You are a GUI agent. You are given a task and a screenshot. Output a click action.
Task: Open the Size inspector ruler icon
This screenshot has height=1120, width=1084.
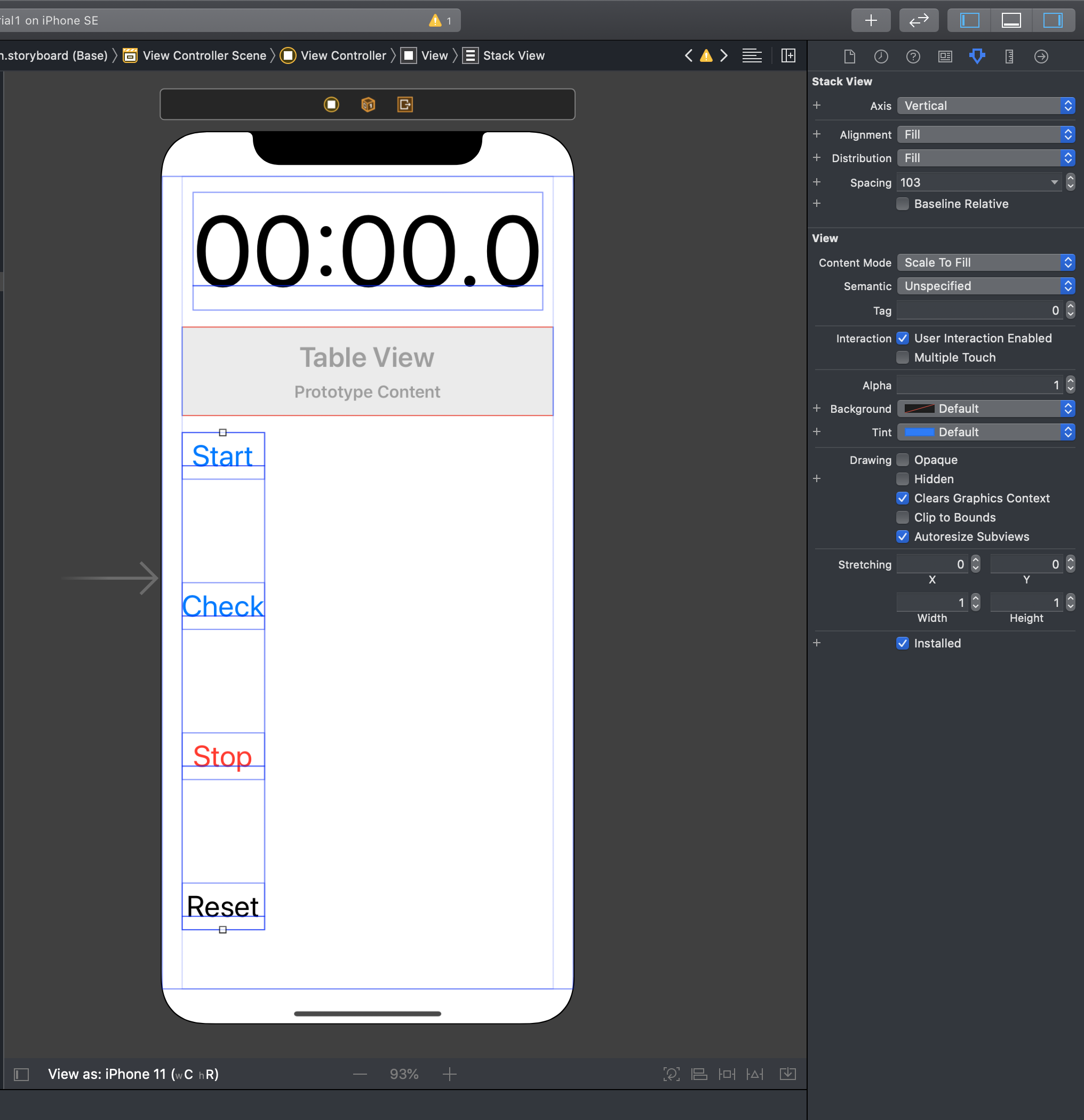click(1009, 56)
